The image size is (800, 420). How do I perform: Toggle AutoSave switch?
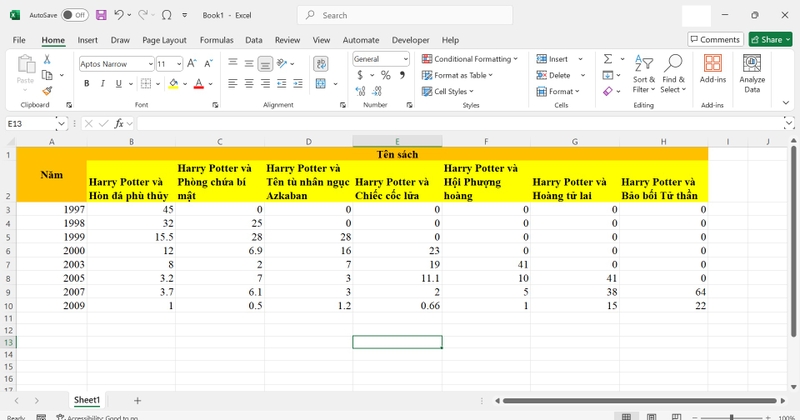click(75, 15)
